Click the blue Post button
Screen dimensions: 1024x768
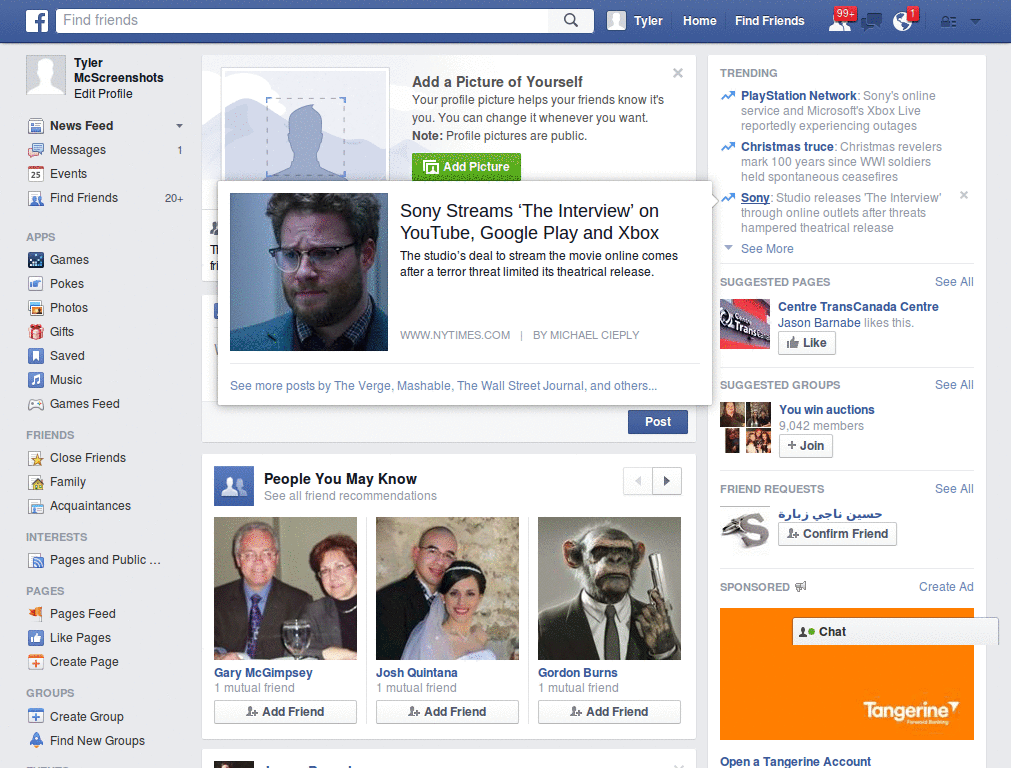tap(658, 422)
